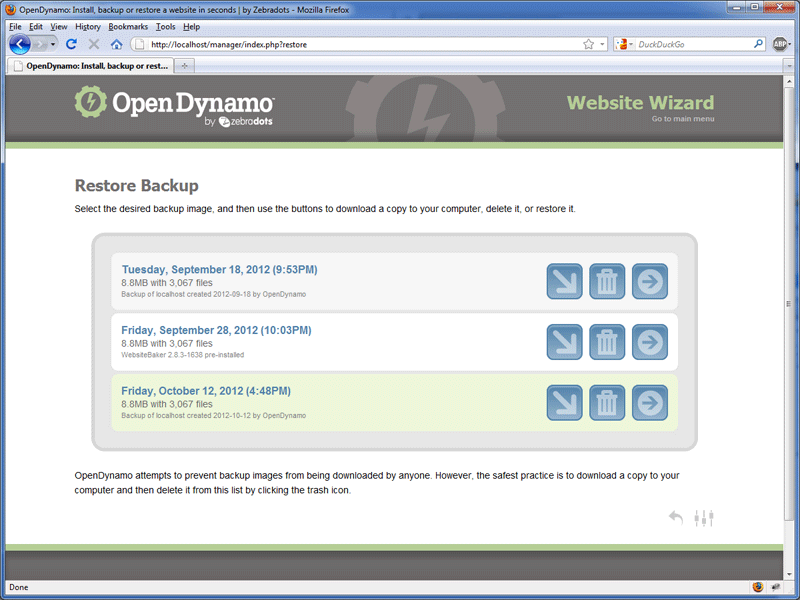Delete the September 28 backup via trash icon

(607, 341)
